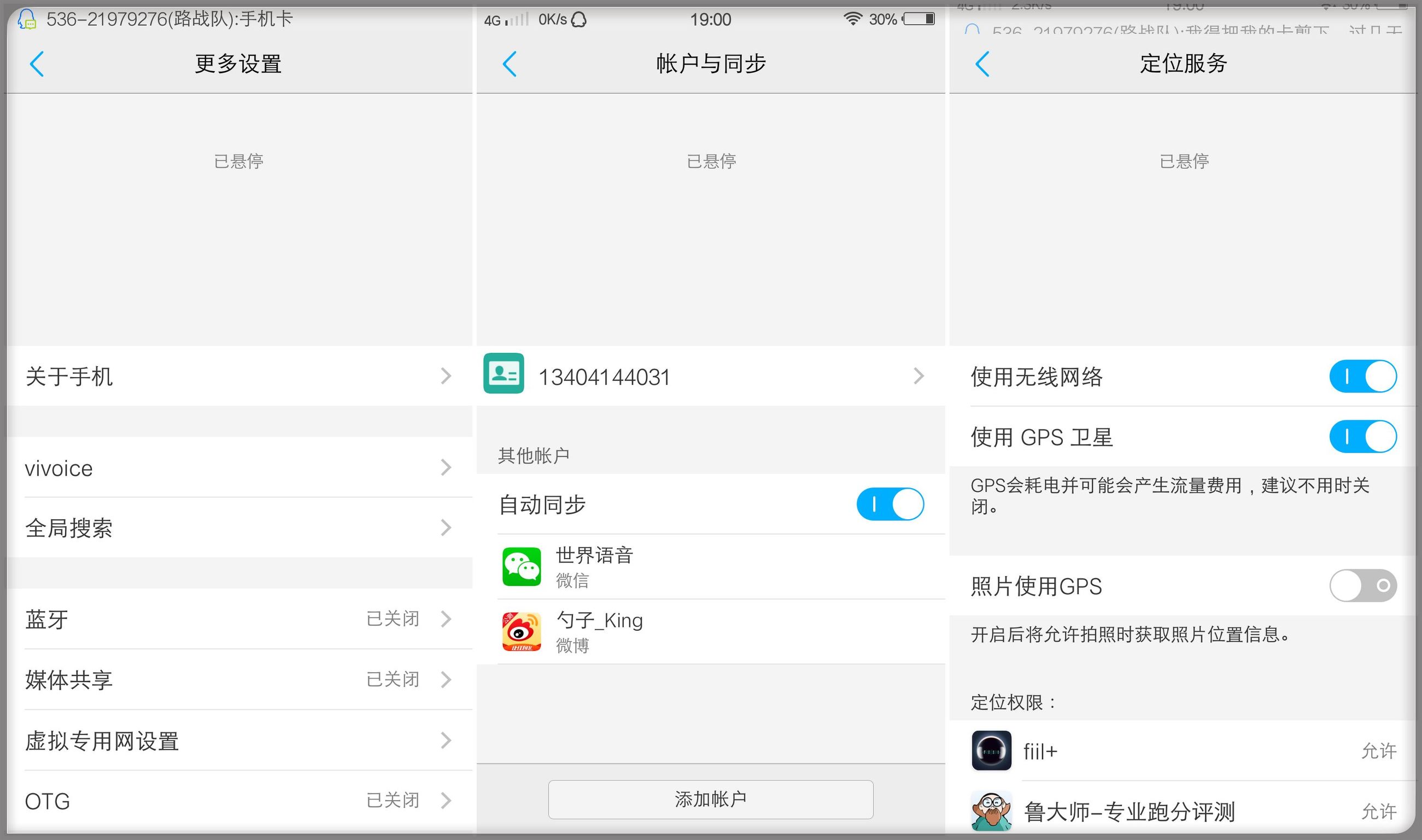Enable the 照片使用GPS toggle
This screenshot has height=840, width=1422.
pos(1362,586)
